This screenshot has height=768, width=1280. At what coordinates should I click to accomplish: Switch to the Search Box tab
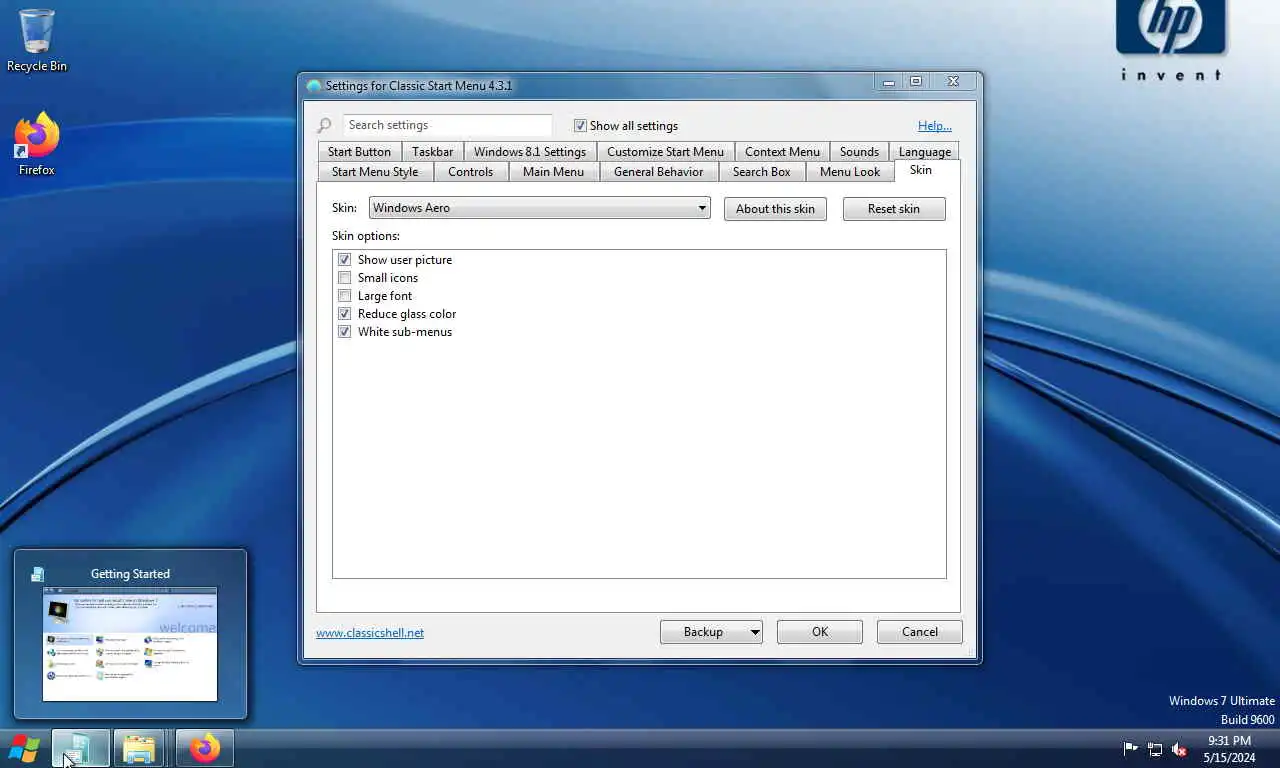[x=761, y=172]
